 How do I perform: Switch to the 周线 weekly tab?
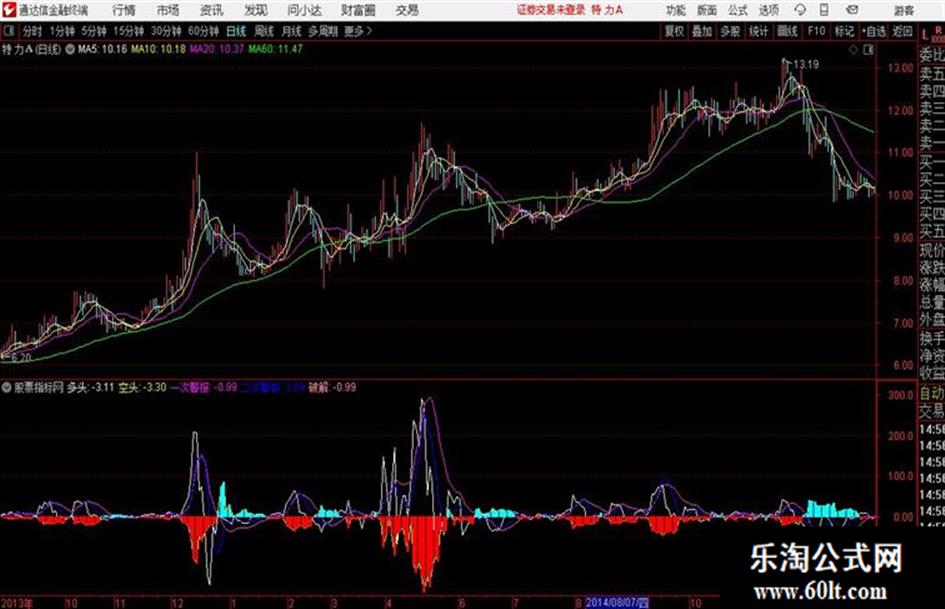point(264,31)
